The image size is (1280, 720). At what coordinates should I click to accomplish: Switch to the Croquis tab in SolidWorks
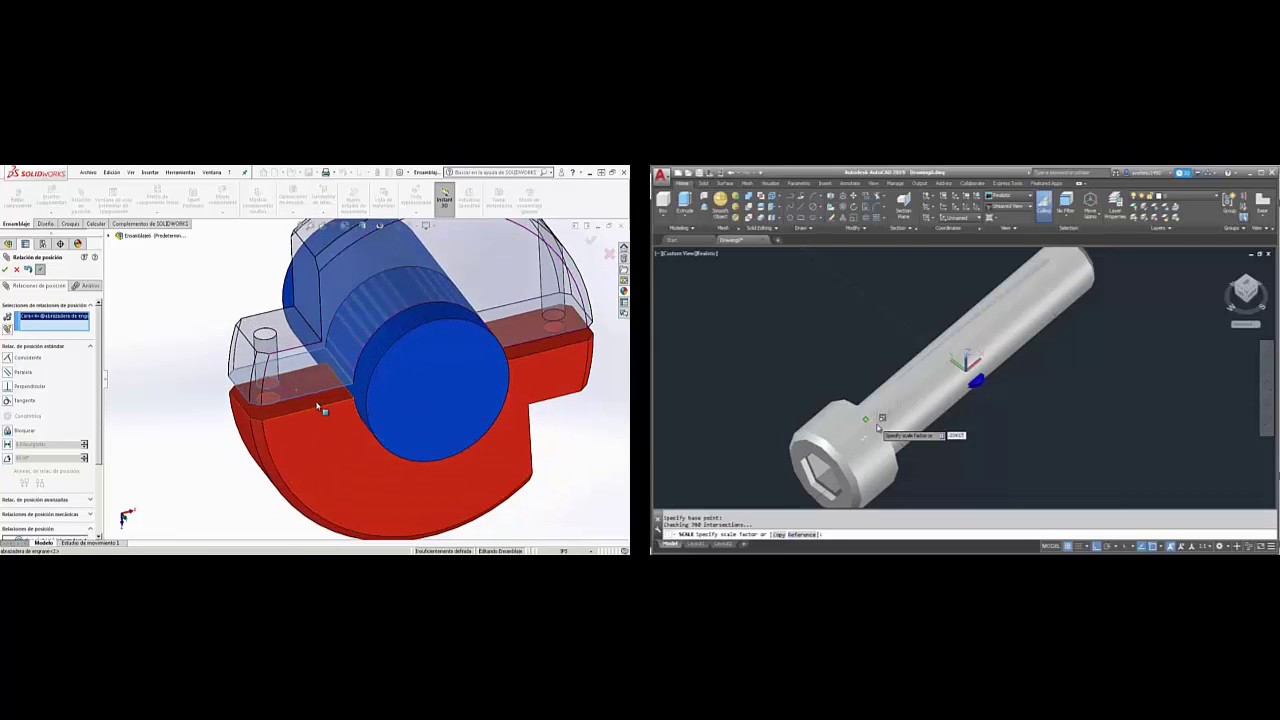click(x=70, y=224)
